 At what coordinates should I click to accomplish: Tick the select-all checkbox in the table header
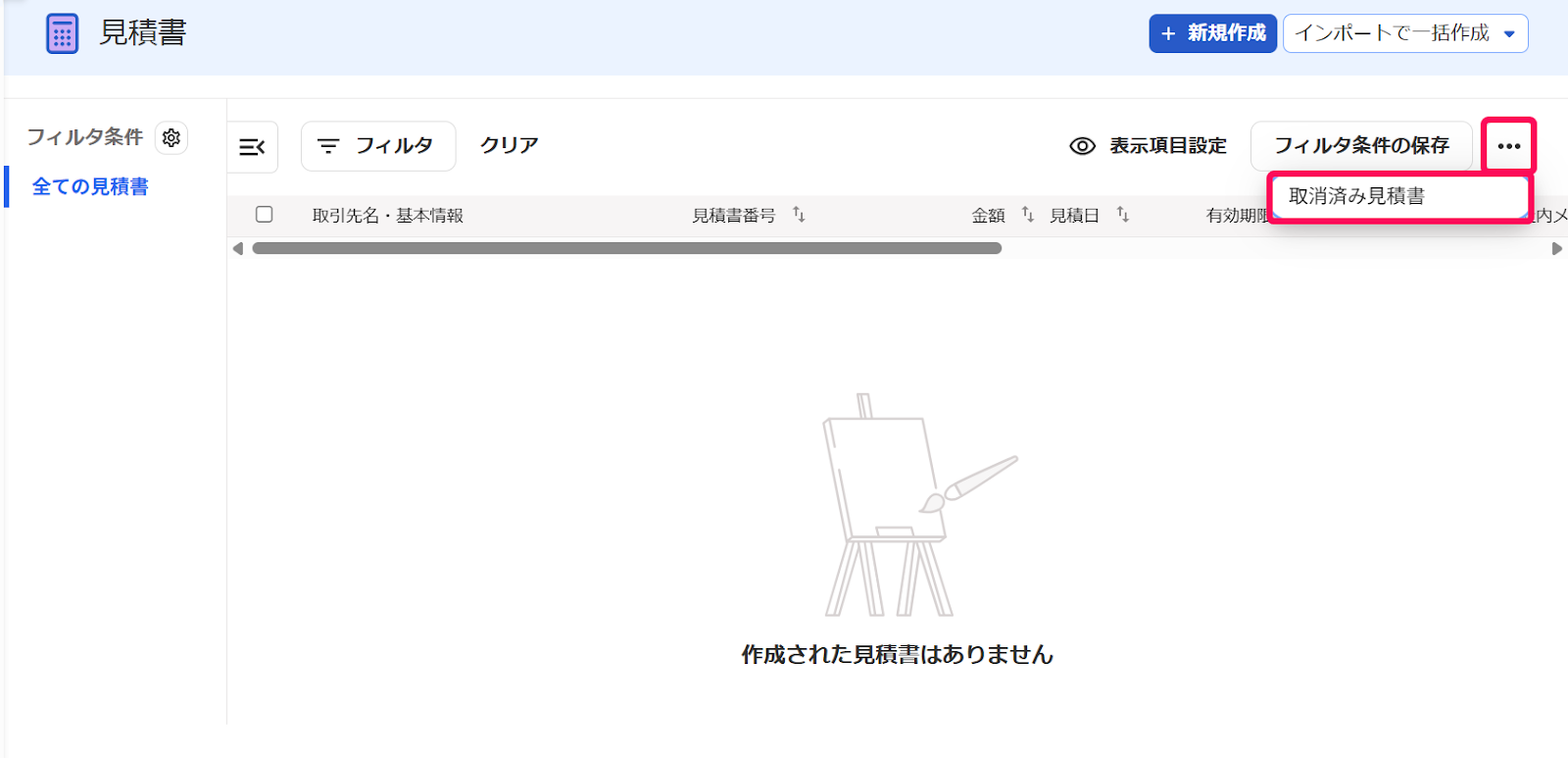pos(264,214)
